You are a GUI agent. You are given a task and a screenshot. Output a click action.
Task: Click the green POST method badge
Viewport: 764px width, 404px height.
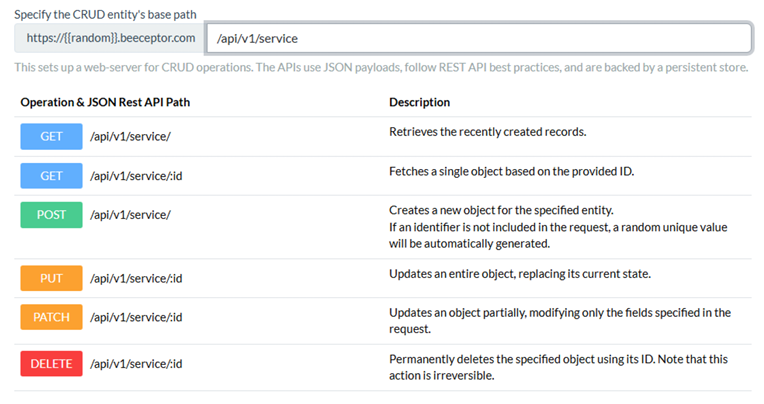click(51, 215)
